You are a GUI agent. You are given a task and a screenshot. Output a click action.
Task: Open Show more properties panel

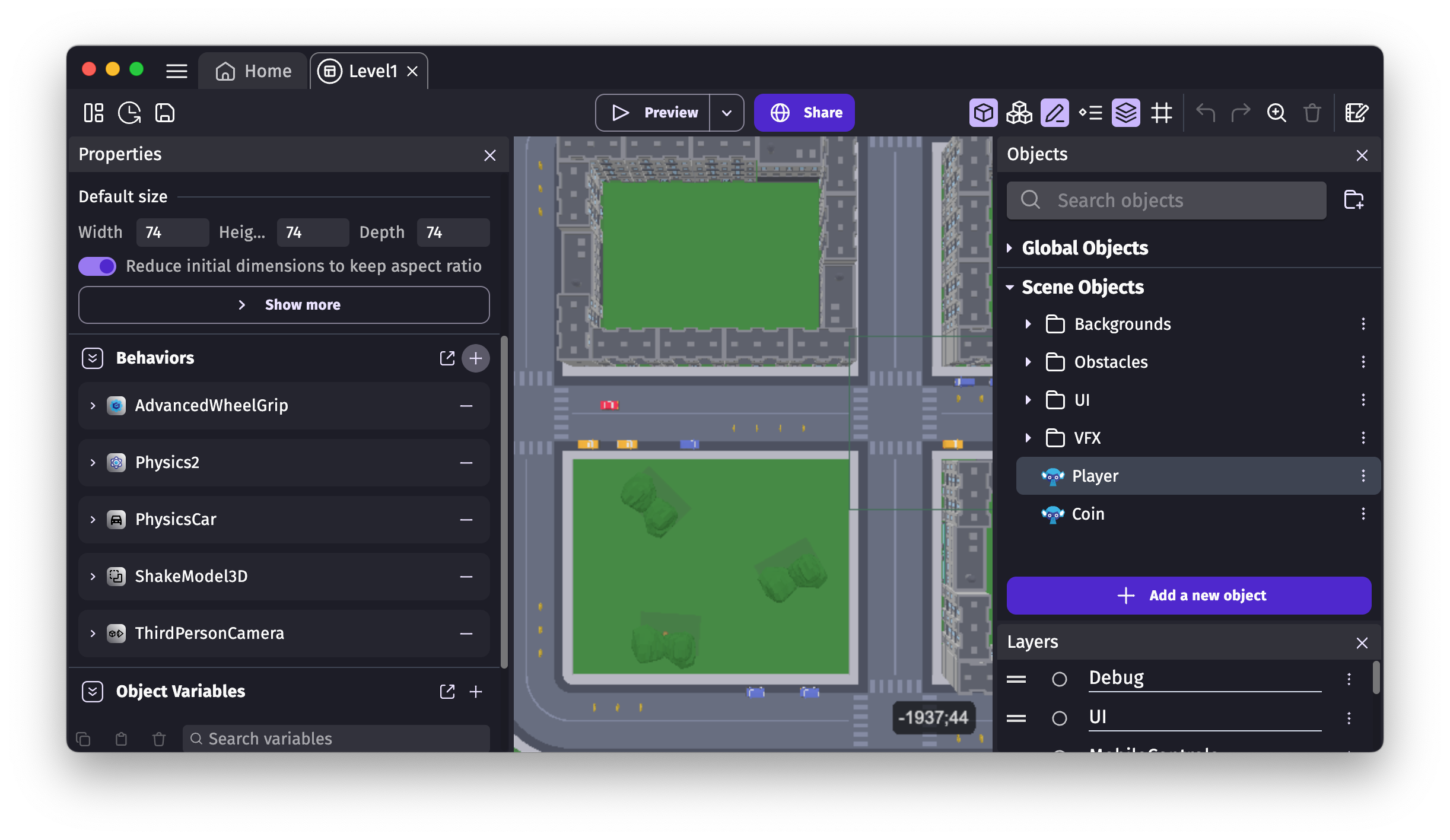tap(284, 304)
